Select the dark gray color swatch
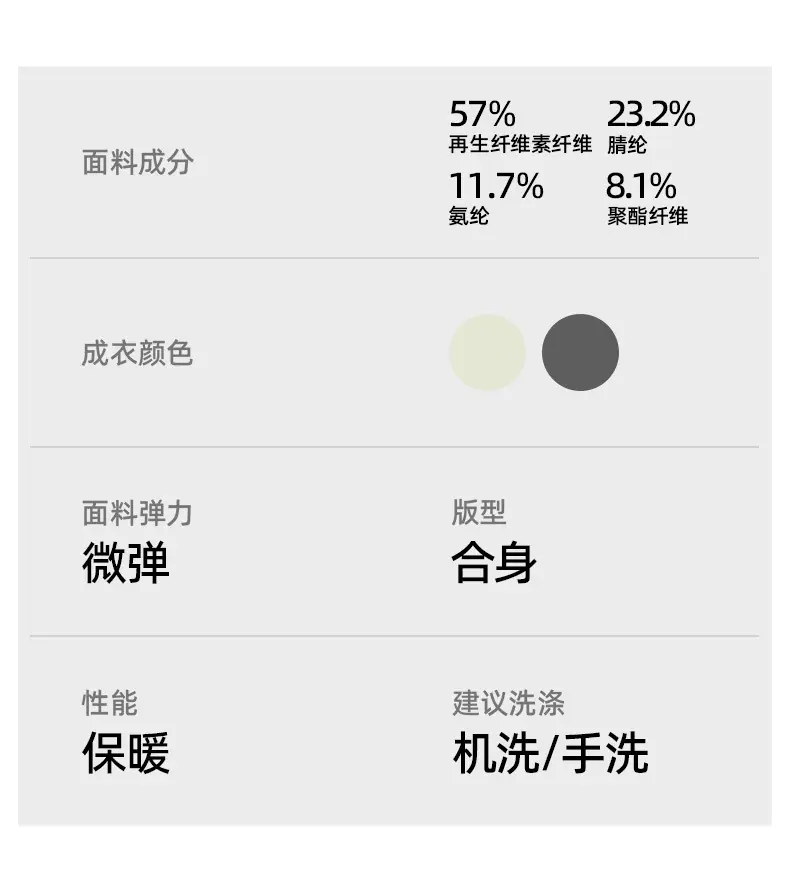This screenshot has height=891, width=790. (x=580, y=352)
